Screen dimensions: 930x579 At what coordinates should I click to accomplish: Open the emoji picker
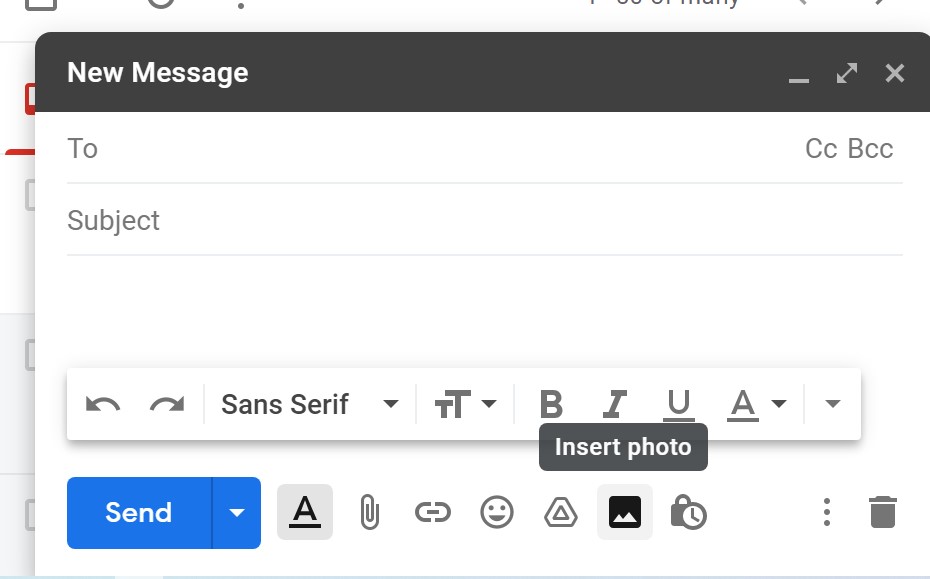pos(497,513)
